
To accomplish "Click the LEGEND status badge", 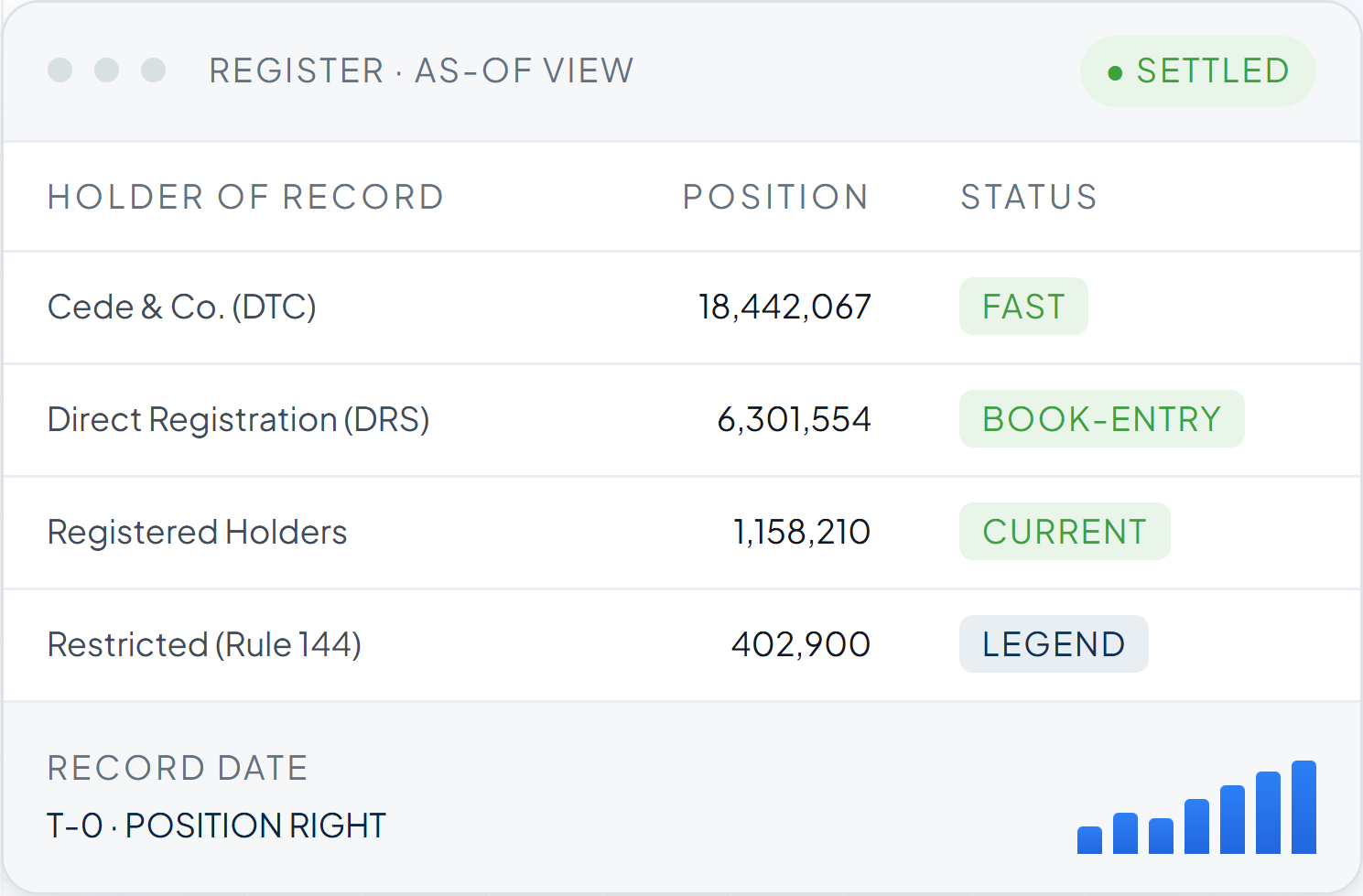I will pyautogui.click(x=1054, y=644).
